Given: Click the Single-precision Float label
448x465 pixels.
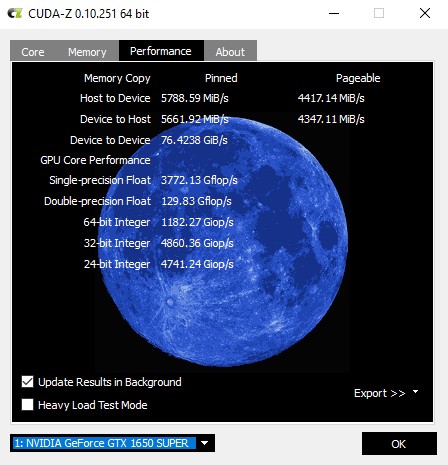Looking at the screenshot, I should click(x=100, y=180).
